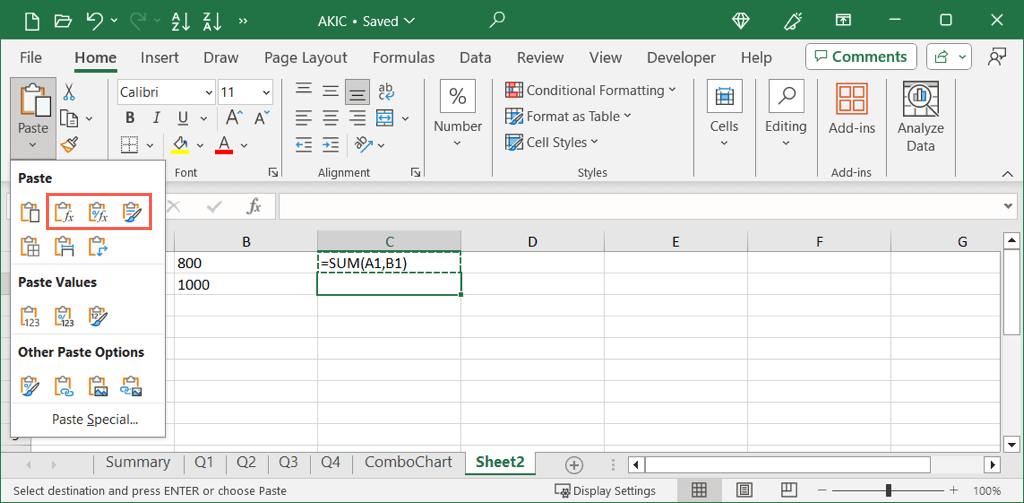The width and height of the screenshot is (1024, 503).
Task: Toggle Bottom Align
Action: (357, 92)
